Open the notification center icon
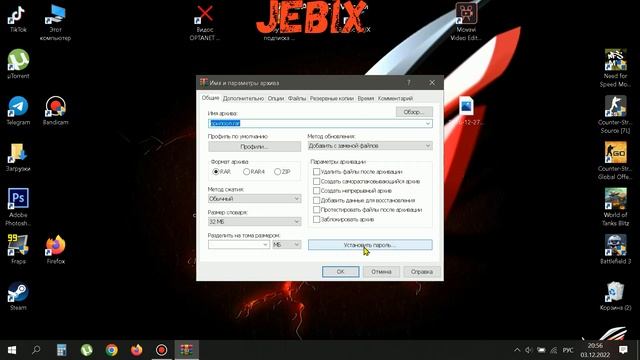 [623, 350]
